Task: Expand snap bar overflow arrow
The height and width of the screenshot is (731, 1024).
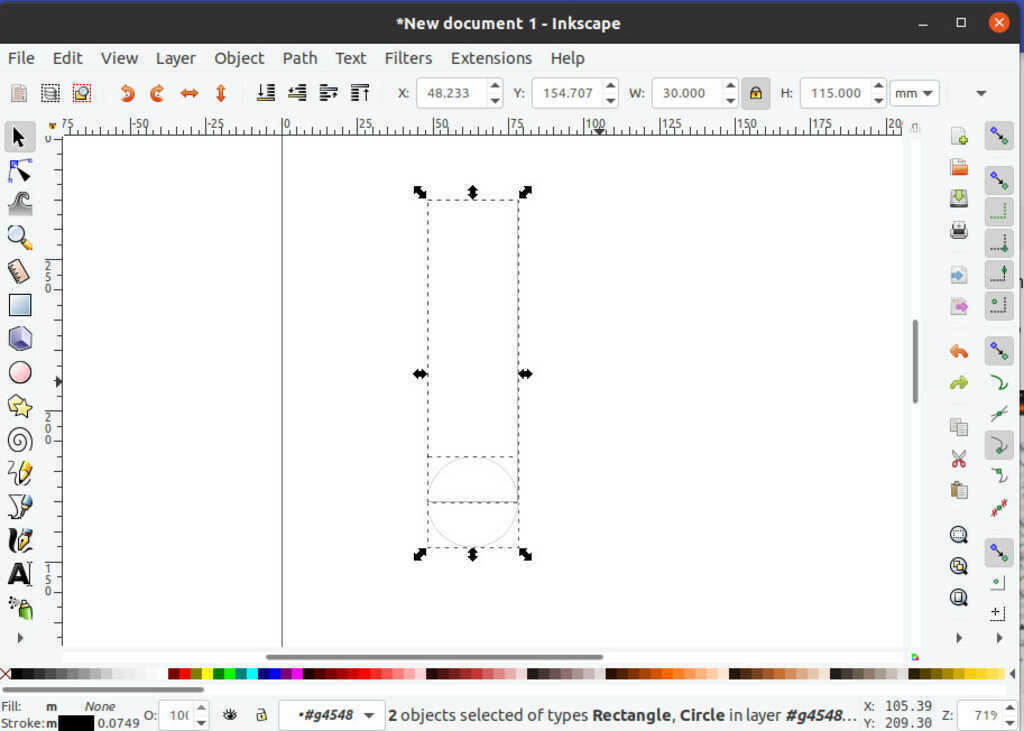Action: coord(999,638)
